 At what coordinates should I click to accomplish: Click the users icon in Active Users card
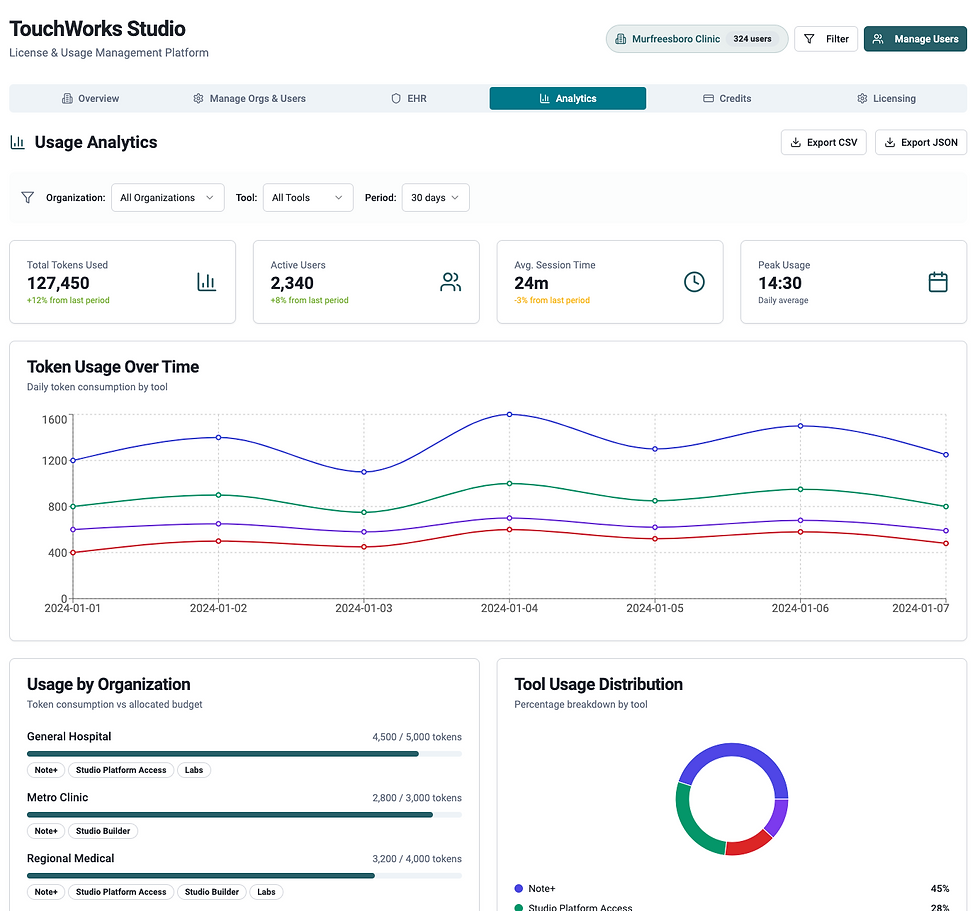451,282
